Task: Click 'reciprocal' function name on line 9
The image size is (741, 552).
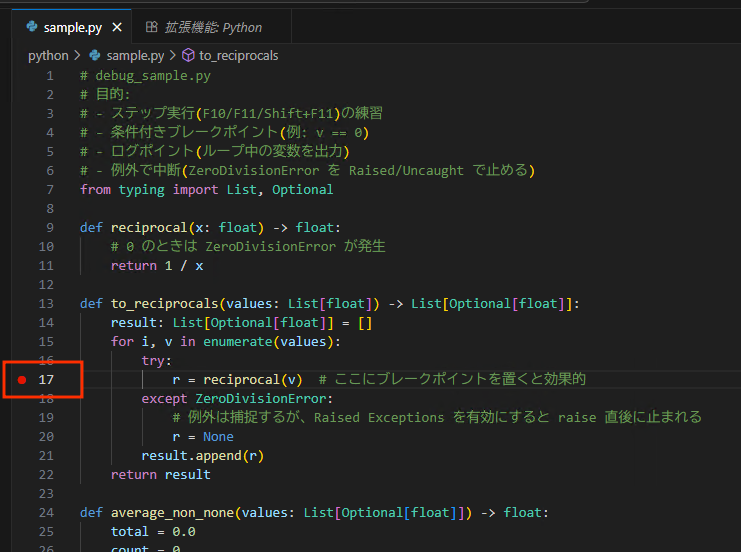Action: pyautogui.click(x=149, y=228)
